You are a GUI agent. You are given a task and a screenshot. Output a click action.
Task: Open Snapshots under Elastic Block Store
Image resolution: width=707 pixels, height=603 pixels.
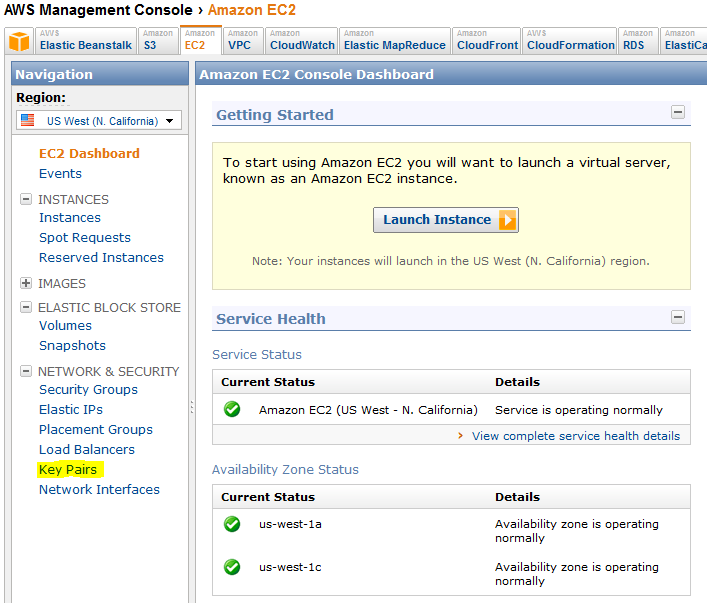click(x=72, y=345)
